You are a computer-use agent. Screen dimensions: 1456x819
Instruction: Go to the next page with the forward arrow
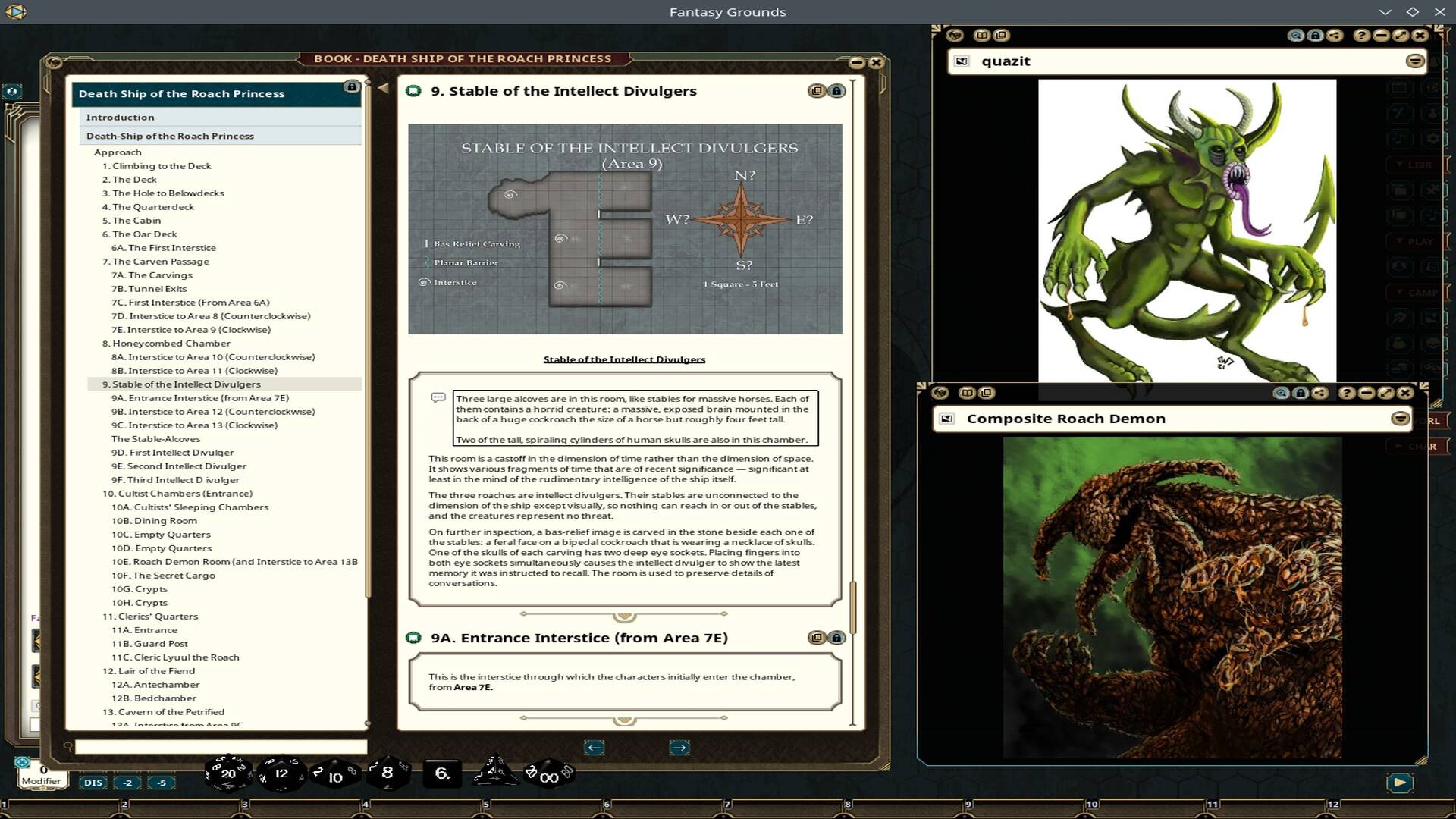(679, 748)
